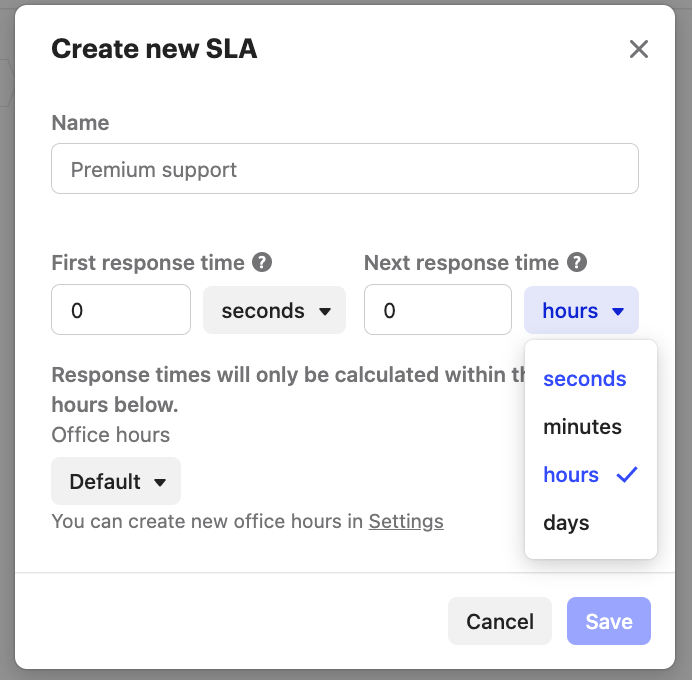Image resolution: width=692 pixels, height=680 pixels.
Task: Close the Create new SLA dialog
Action: point(639,49)
